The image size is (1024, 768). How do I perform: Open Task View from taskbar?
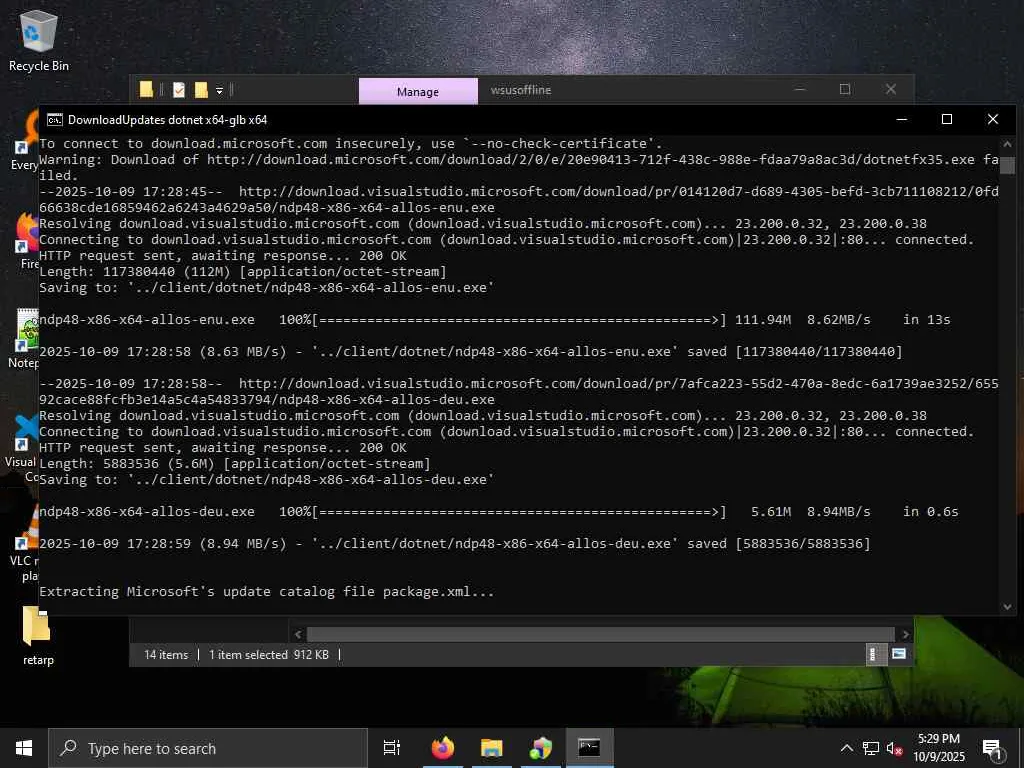392,748
